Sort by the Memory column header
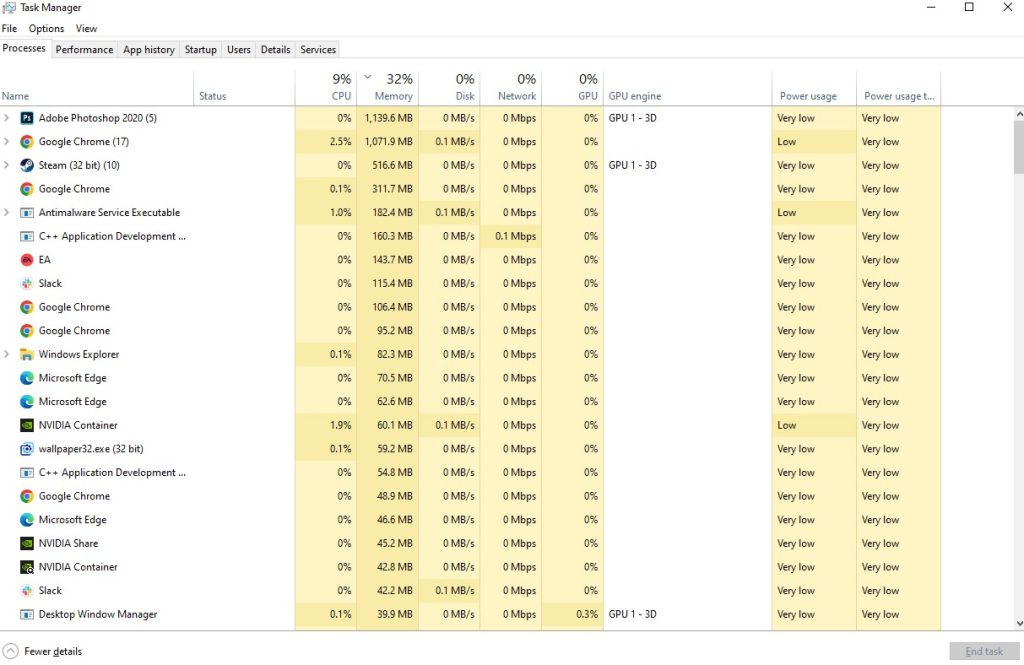 (388, 88)
